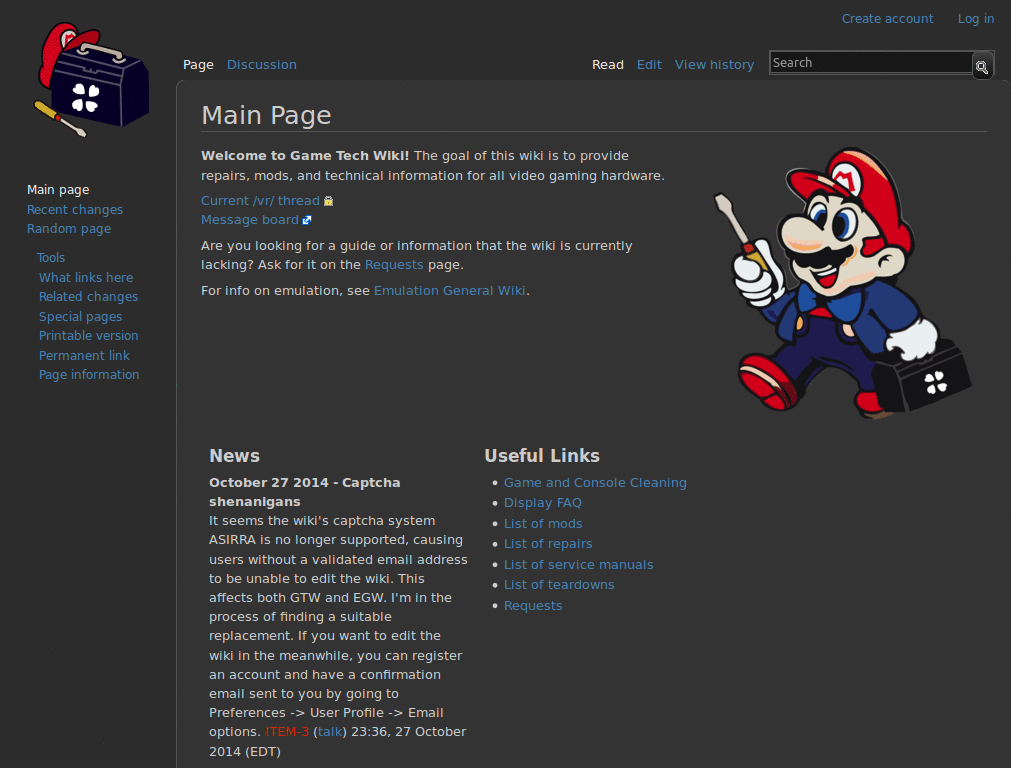Open the Emulation General Wiki link
1024x768 pixels.
(449, 291)
